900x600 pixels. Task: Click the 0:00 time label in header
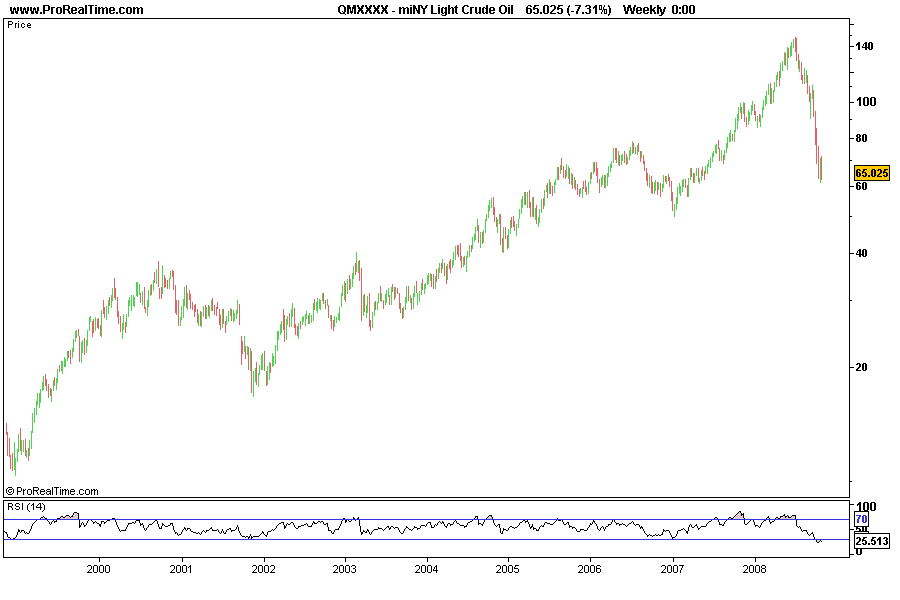tap(683, 10)
